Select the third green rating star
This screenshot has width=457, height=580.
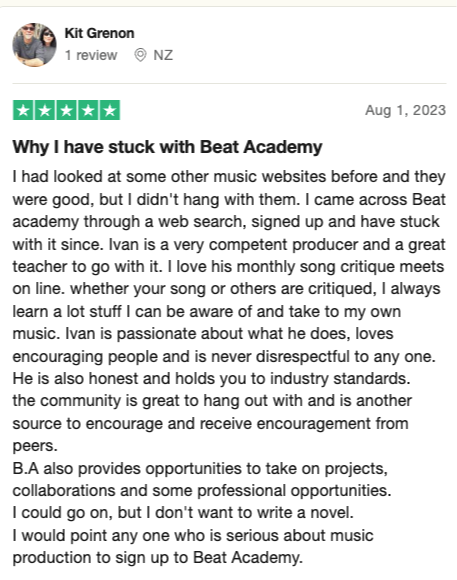[67, 110]
